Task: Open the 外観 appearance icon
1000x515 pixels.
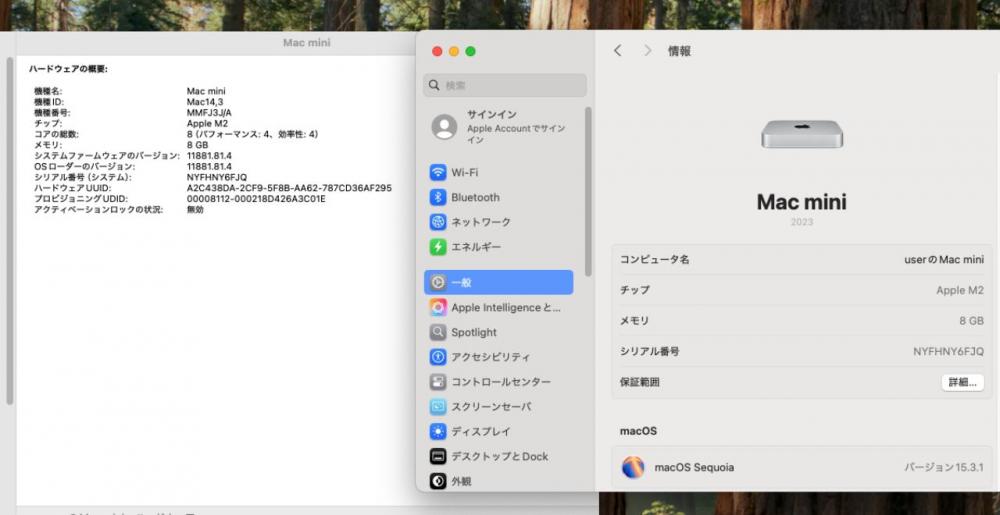Action: (x=438, y=481)
